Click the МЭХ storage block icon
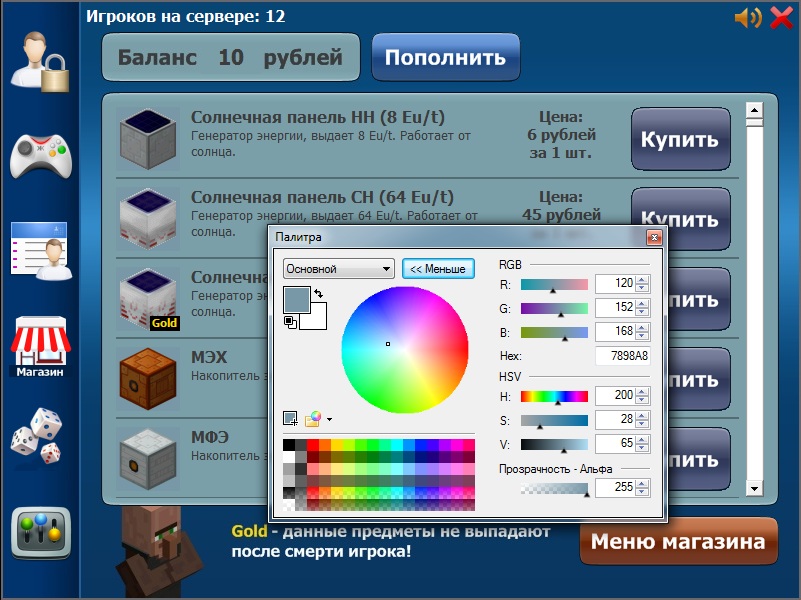 coord(148,378)
